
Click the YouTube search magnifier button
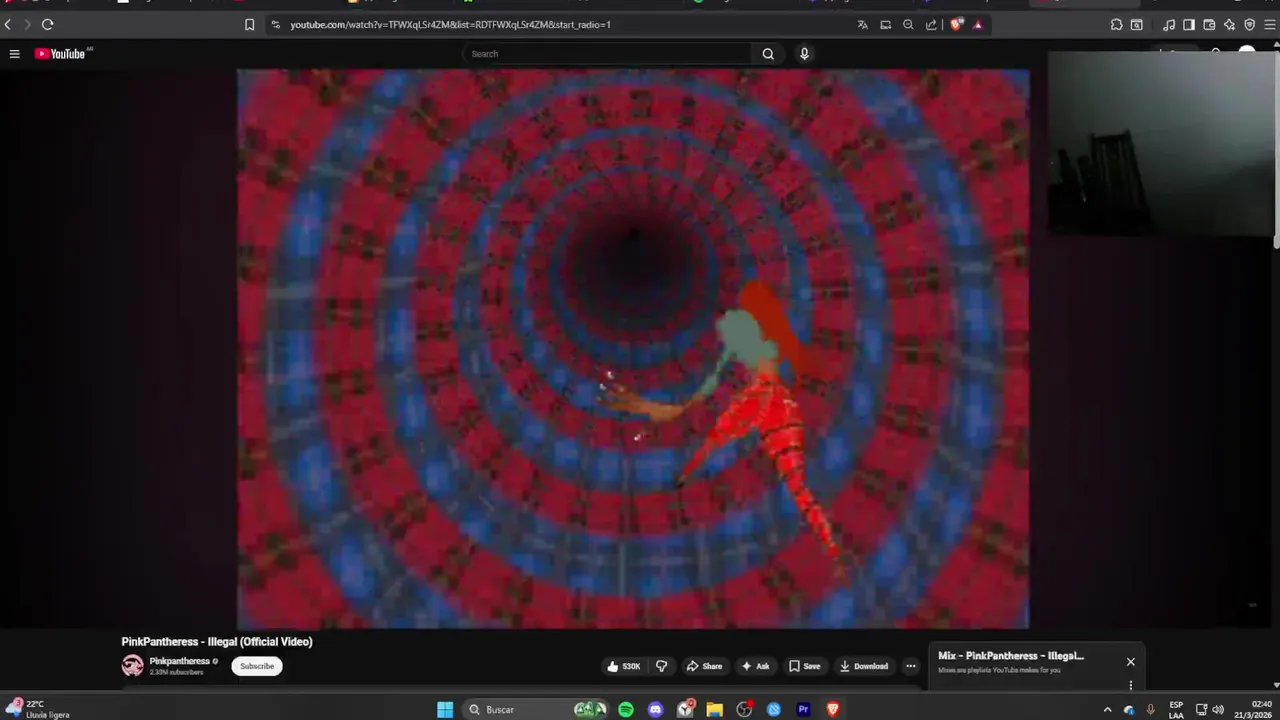click(768, 54)
